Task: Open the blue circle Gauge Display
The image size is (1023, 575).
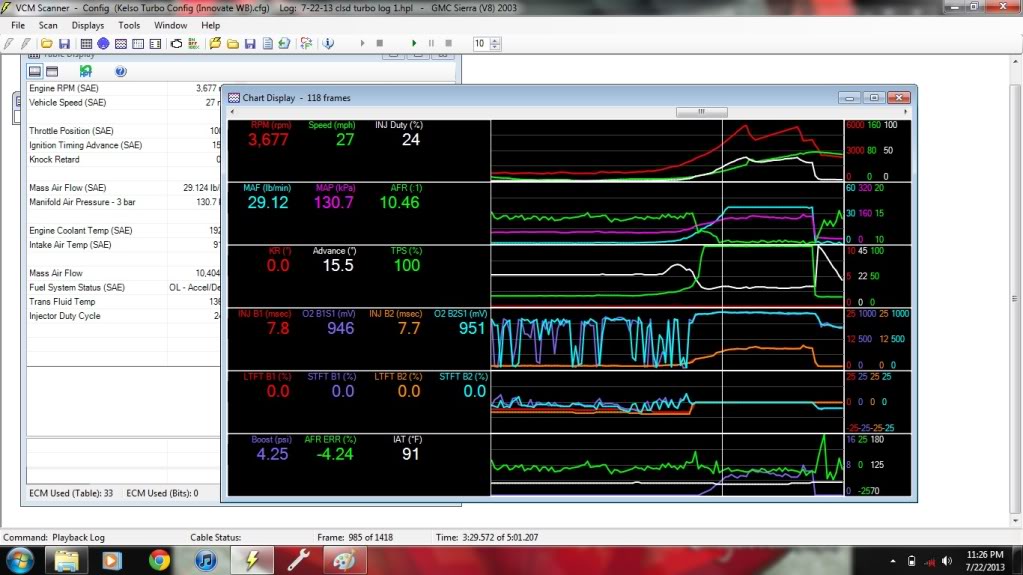Action: click(103, 44)
